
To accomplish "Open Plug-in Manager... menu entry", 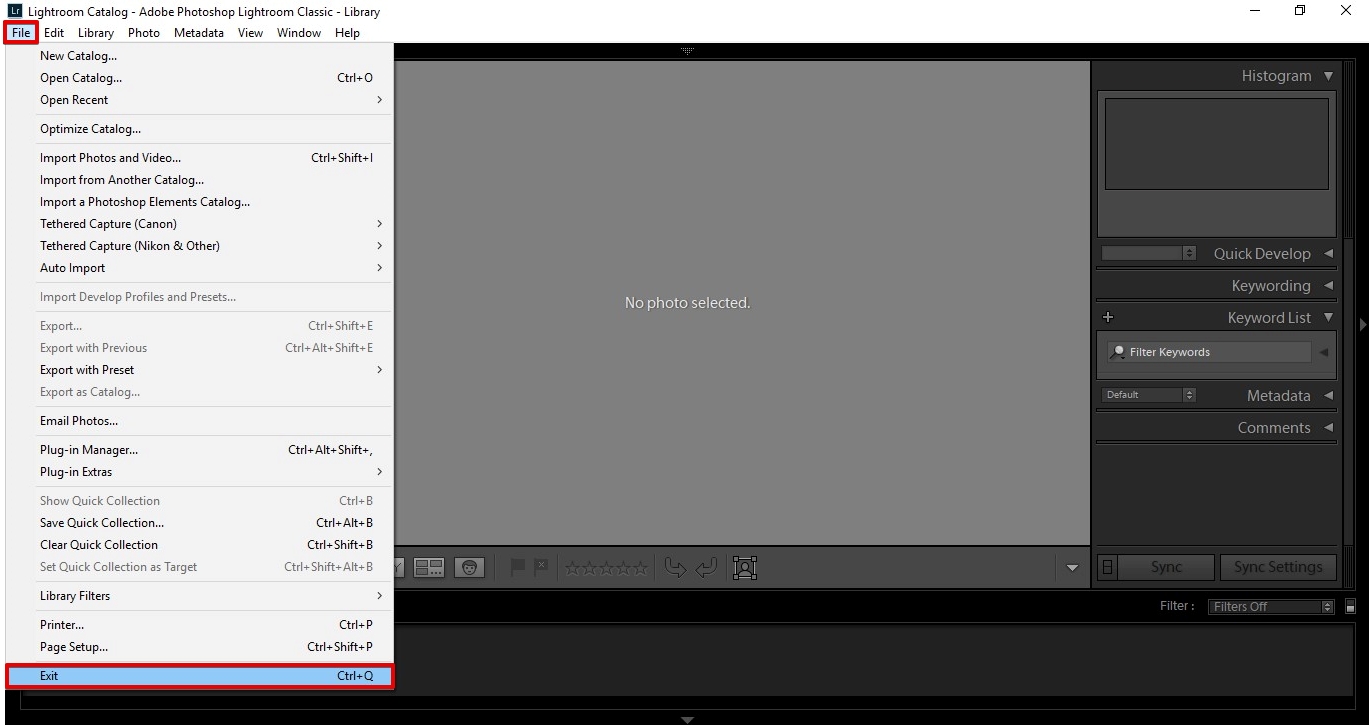I will coord(200,450).
